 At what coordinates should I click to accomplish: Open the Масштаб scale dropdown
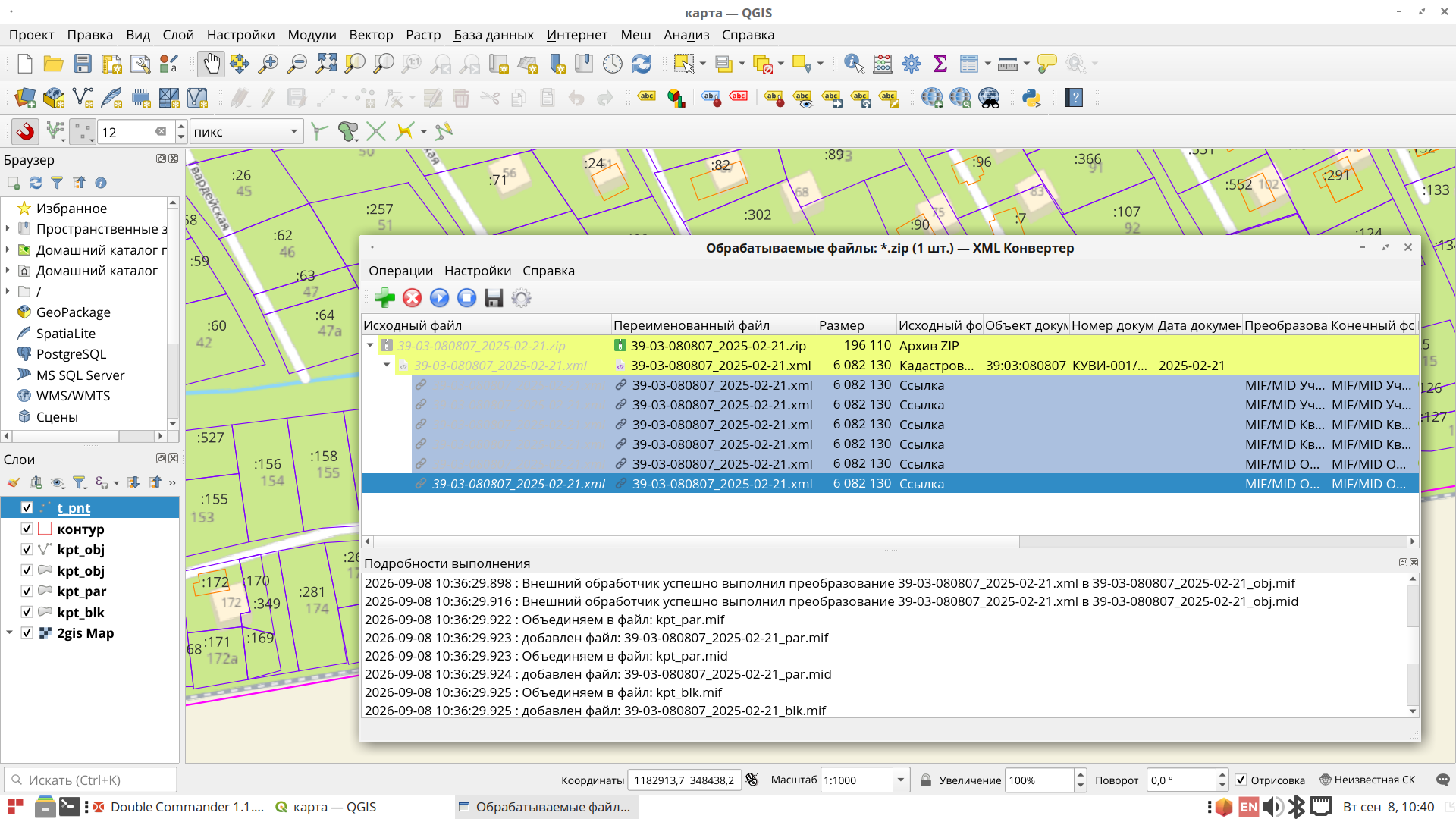pos(901,780)
